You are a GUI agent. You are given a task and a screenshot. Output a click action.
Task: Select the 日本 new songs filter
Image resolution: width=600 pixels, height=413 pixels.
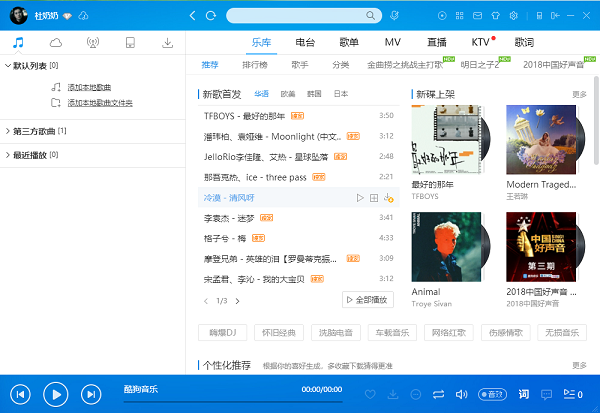[x=341, y=94]
